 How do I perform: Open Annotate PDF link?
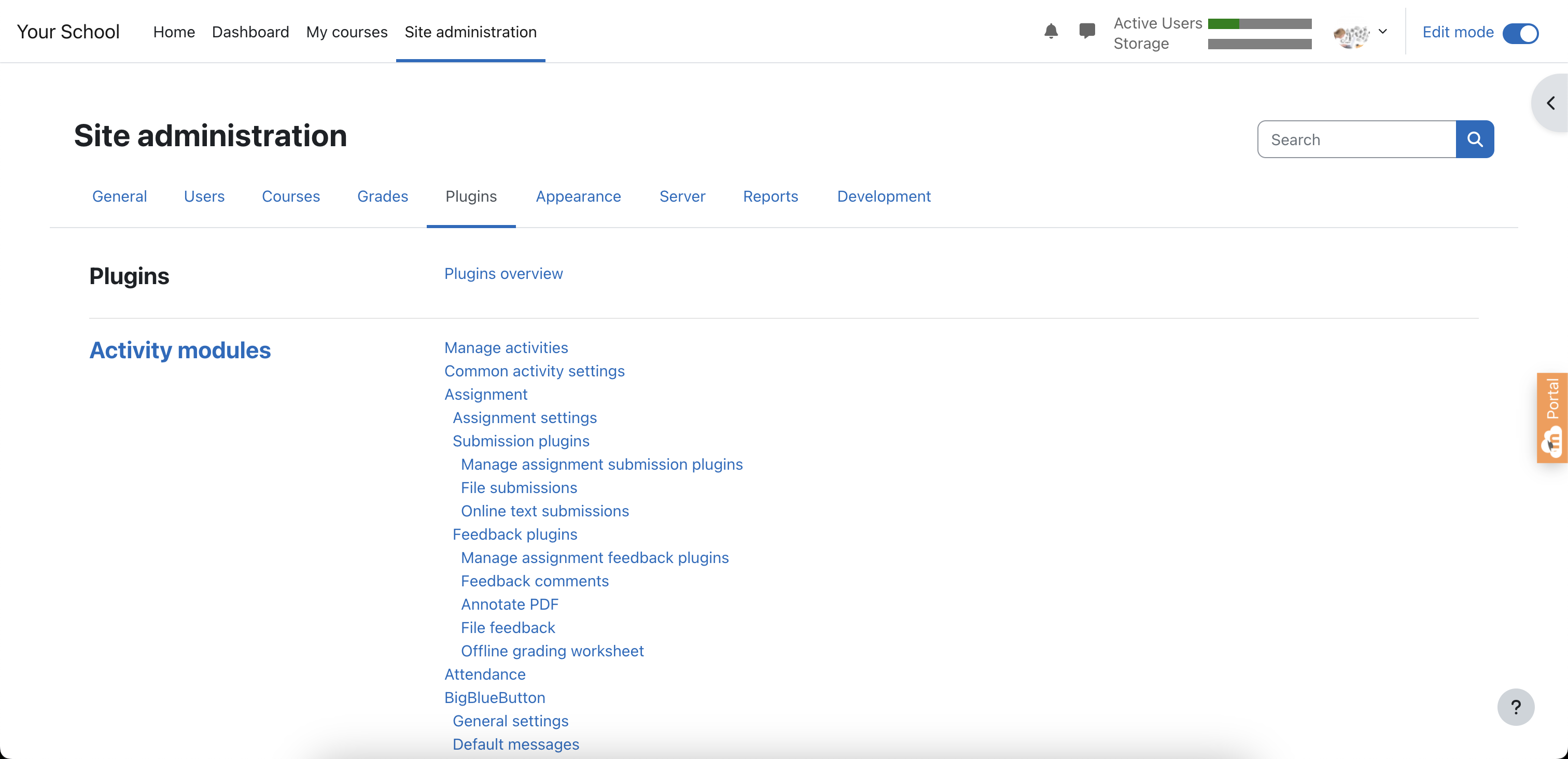510,605
